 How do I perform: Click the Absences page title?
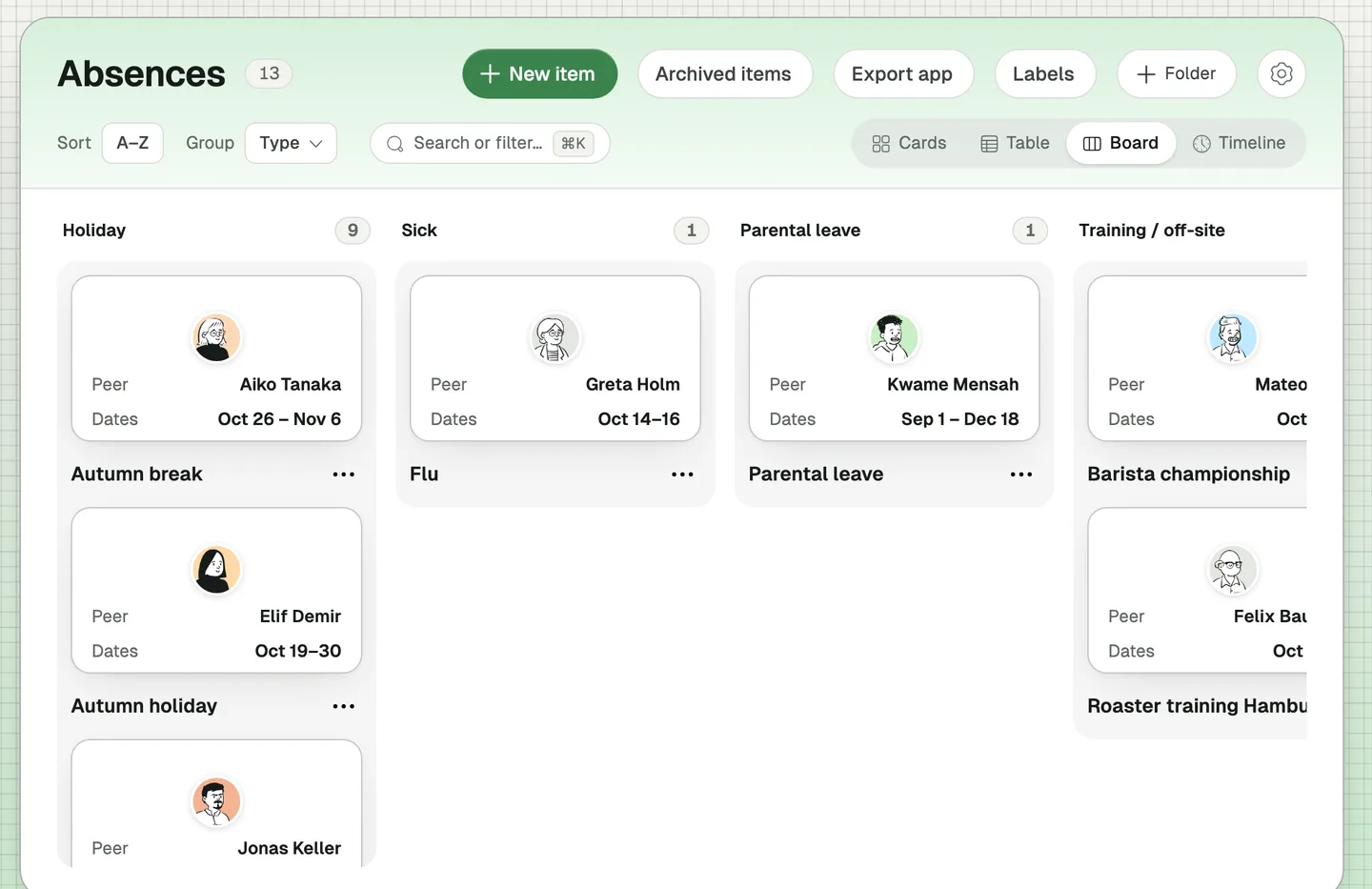(x=142, y=73)
